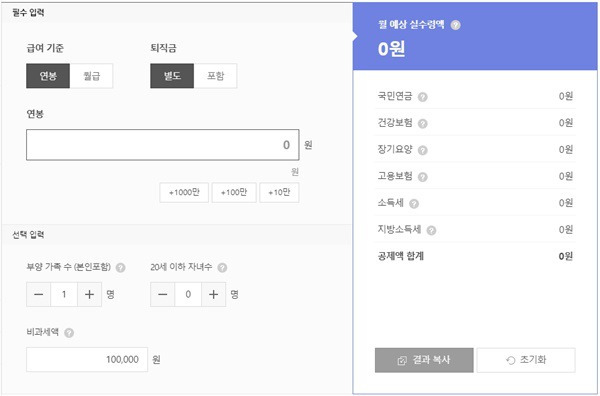600x396 pixels.
Task: Open help icon for 고용보험
Action: click(x=422, y=177)
